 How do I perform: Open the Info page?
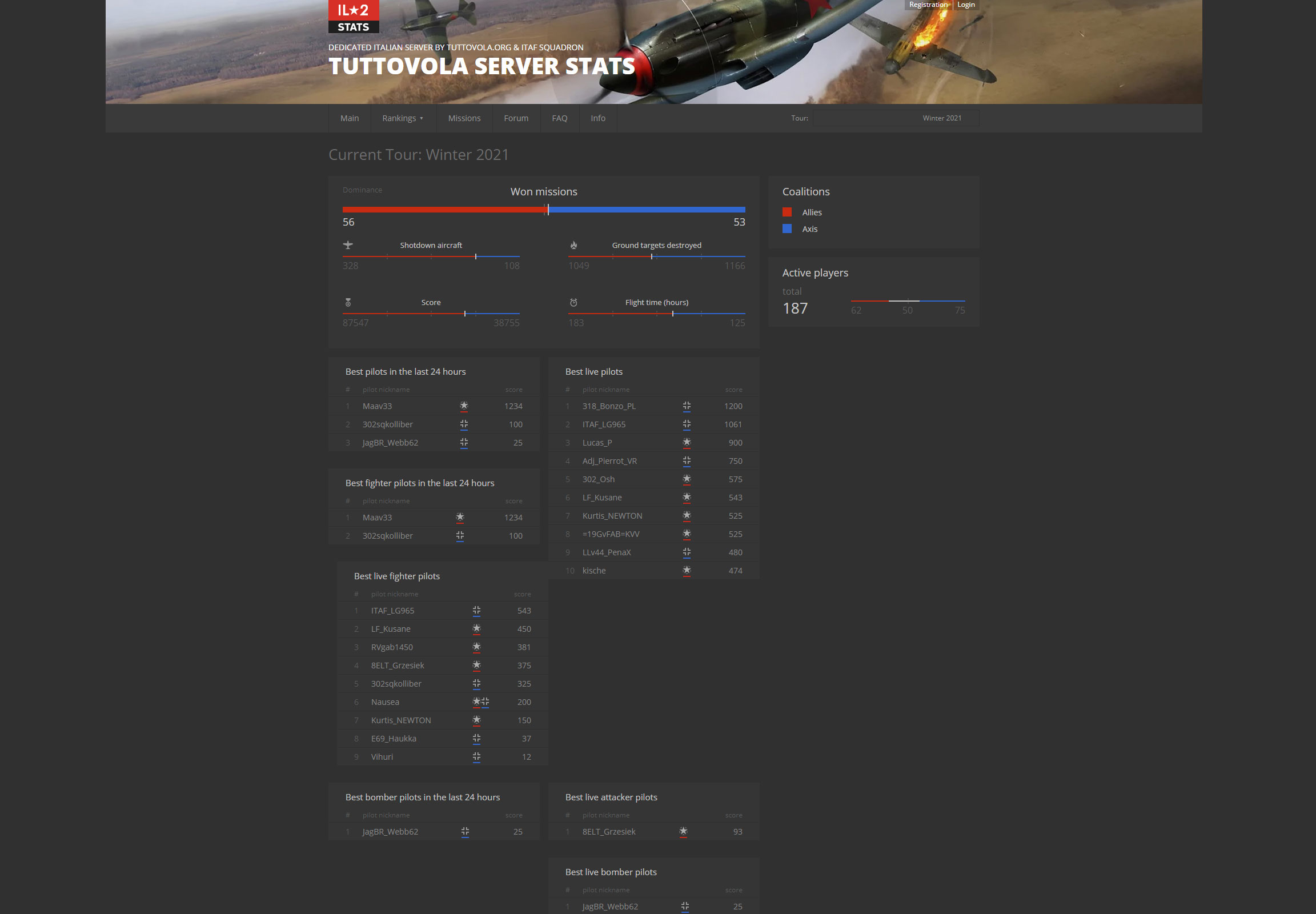pyautogui.click(x=598, y=118)
